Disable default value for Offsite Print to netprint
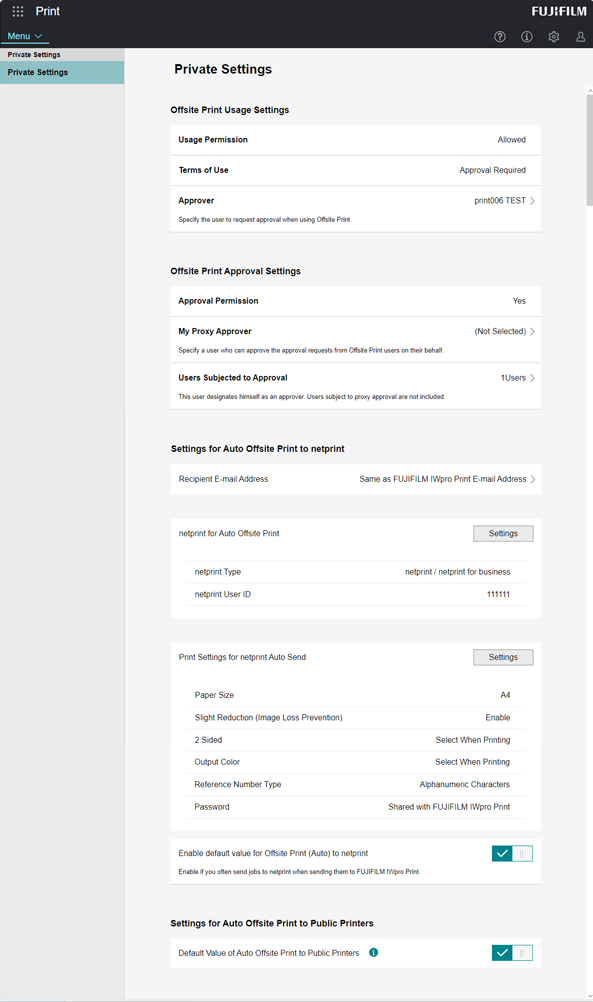 512,853
